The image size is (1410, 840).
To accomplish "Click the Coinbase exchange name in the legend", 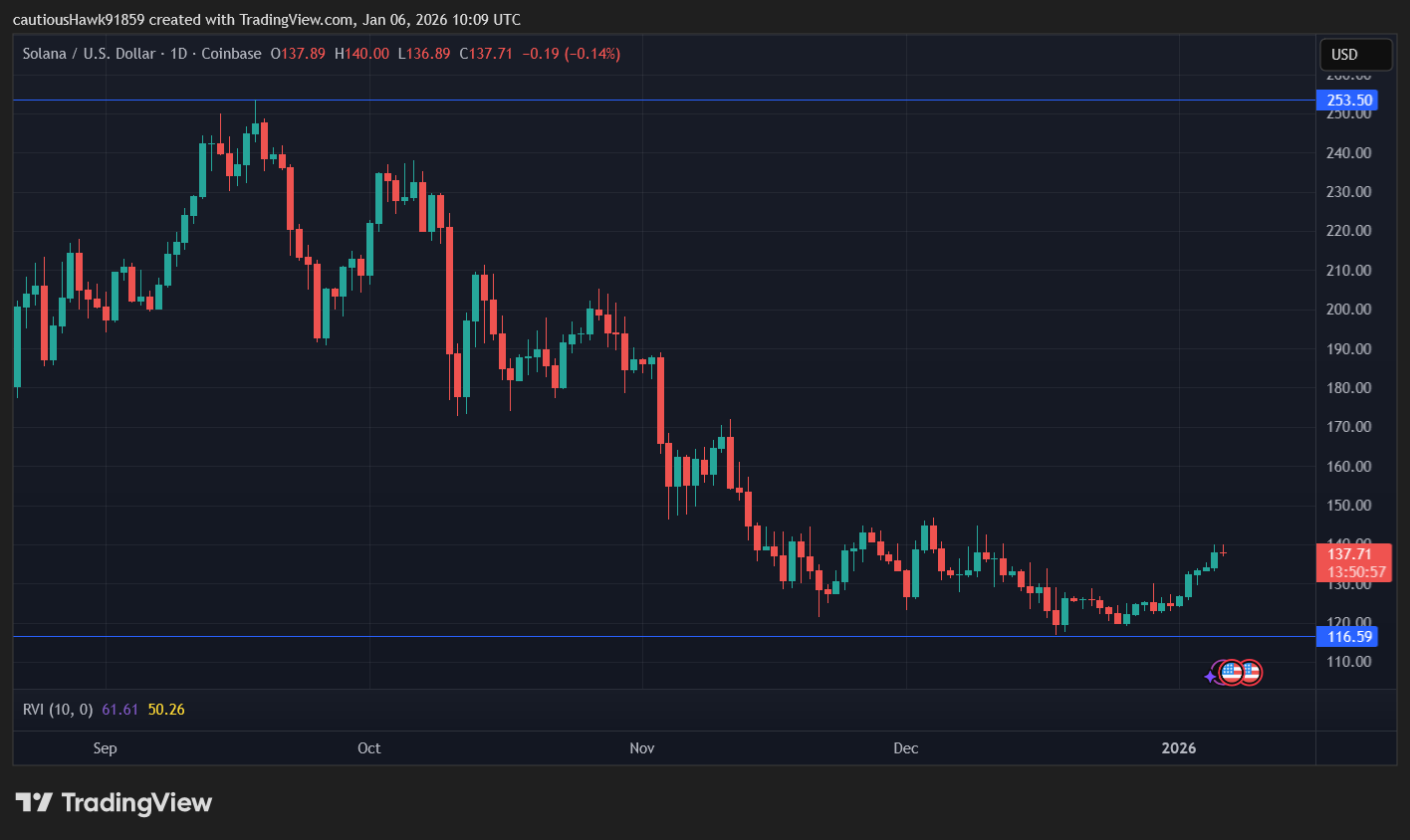I will [x=231, y=54].
